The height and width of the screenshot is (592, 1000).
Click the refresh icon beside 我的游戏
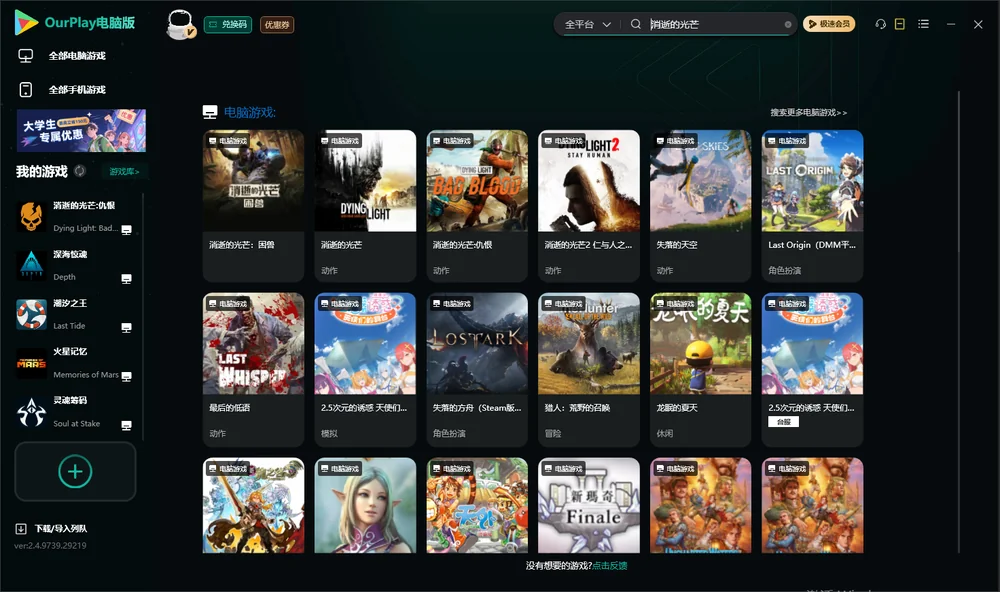[80, 171]
